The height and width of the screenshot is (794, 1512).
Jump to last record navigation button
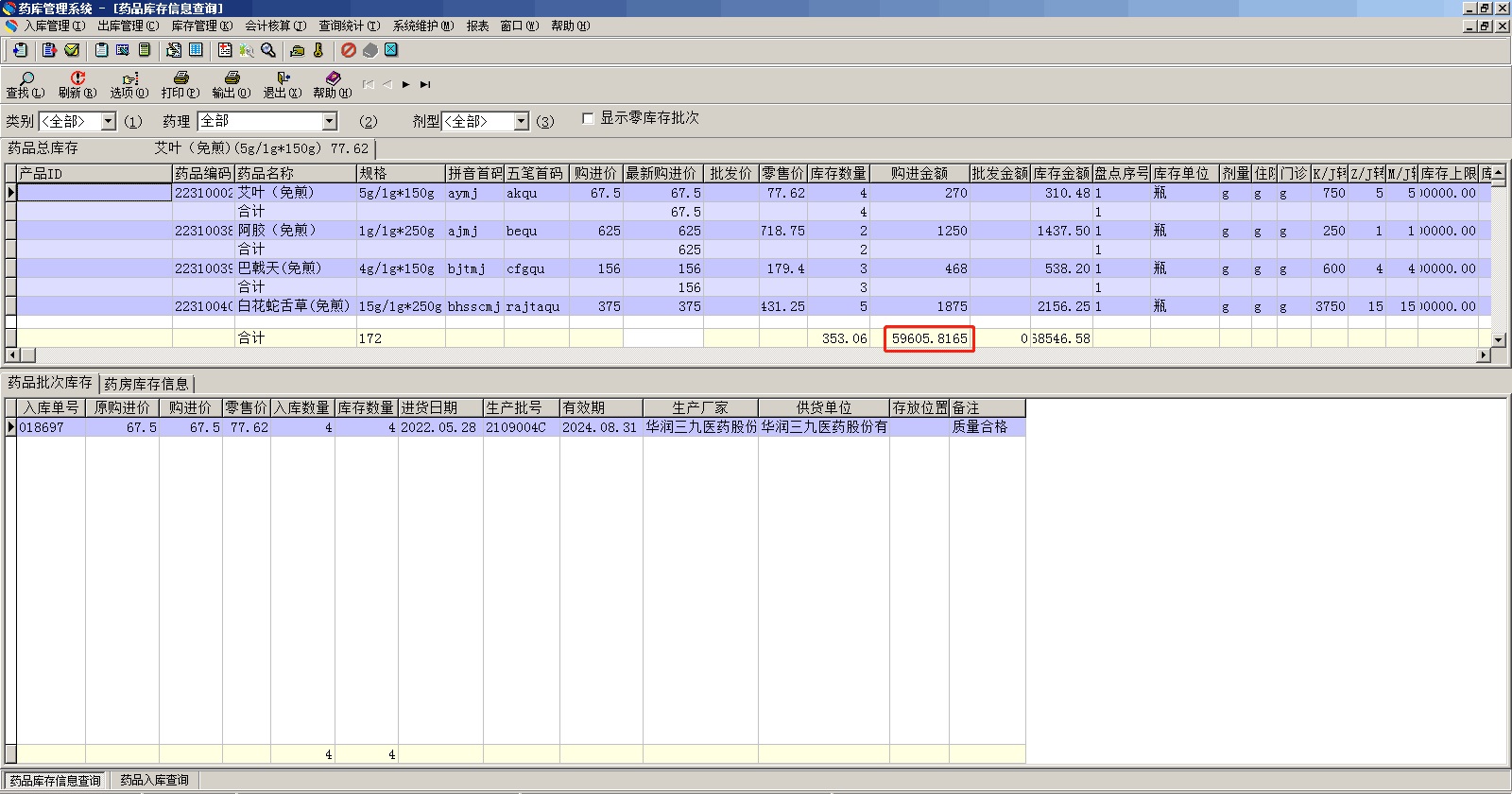(x=425, y=84)
